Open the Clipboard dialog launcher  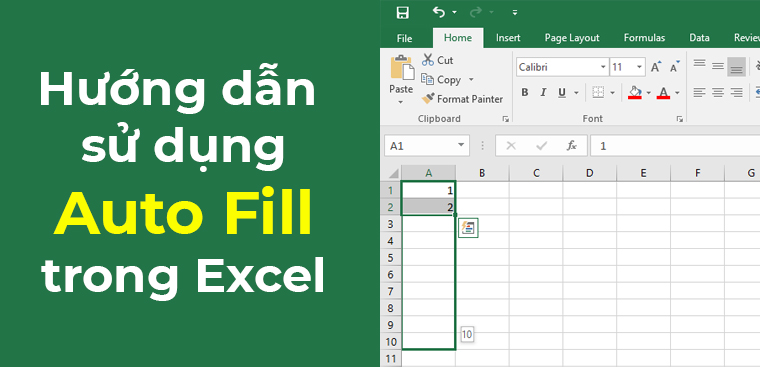[x=506, y=119]
